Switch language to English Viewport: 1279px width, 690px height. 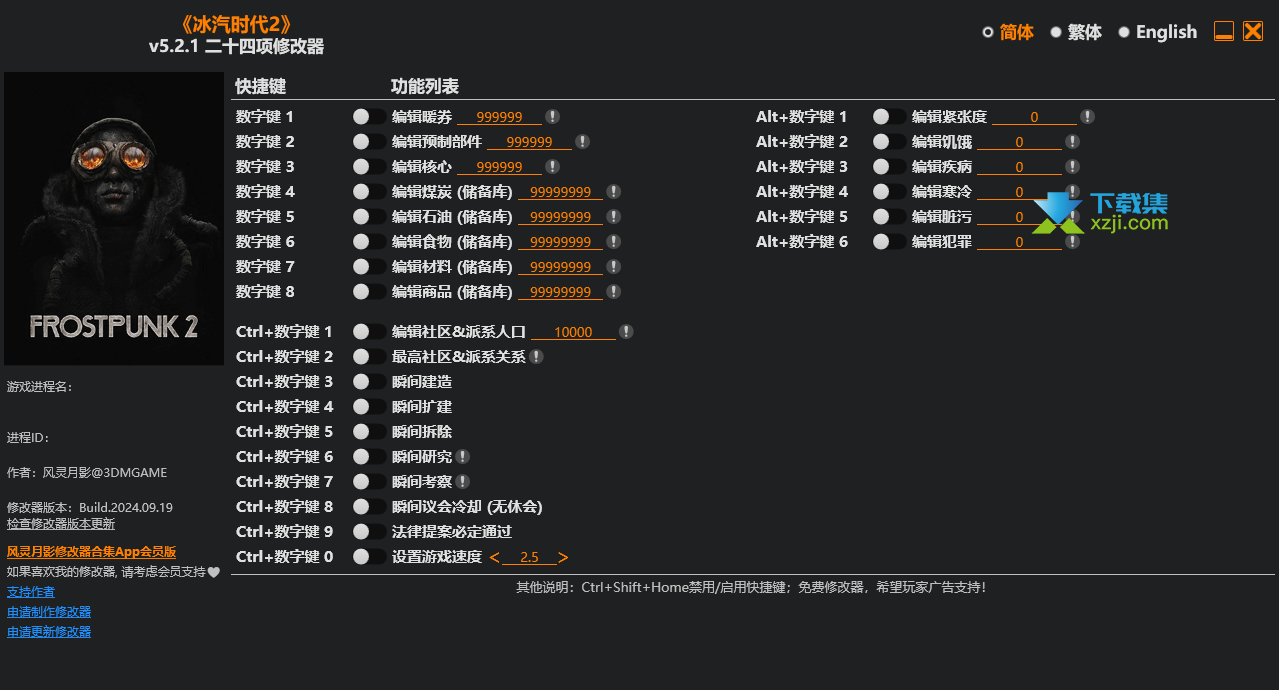1158,32
